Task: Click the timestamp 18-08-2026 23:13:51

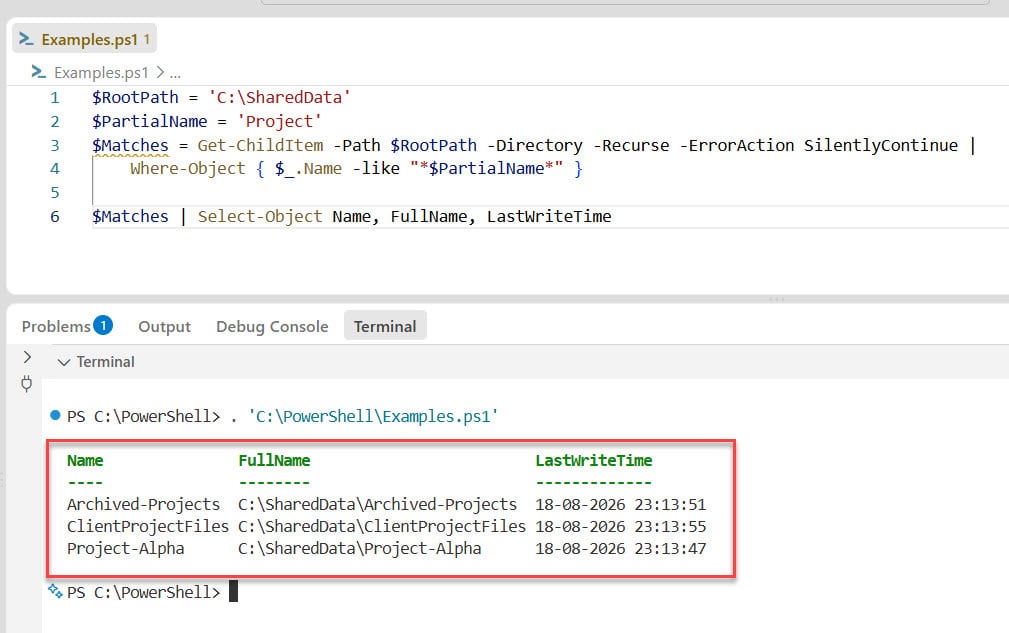Action: (x=621, y=504)
